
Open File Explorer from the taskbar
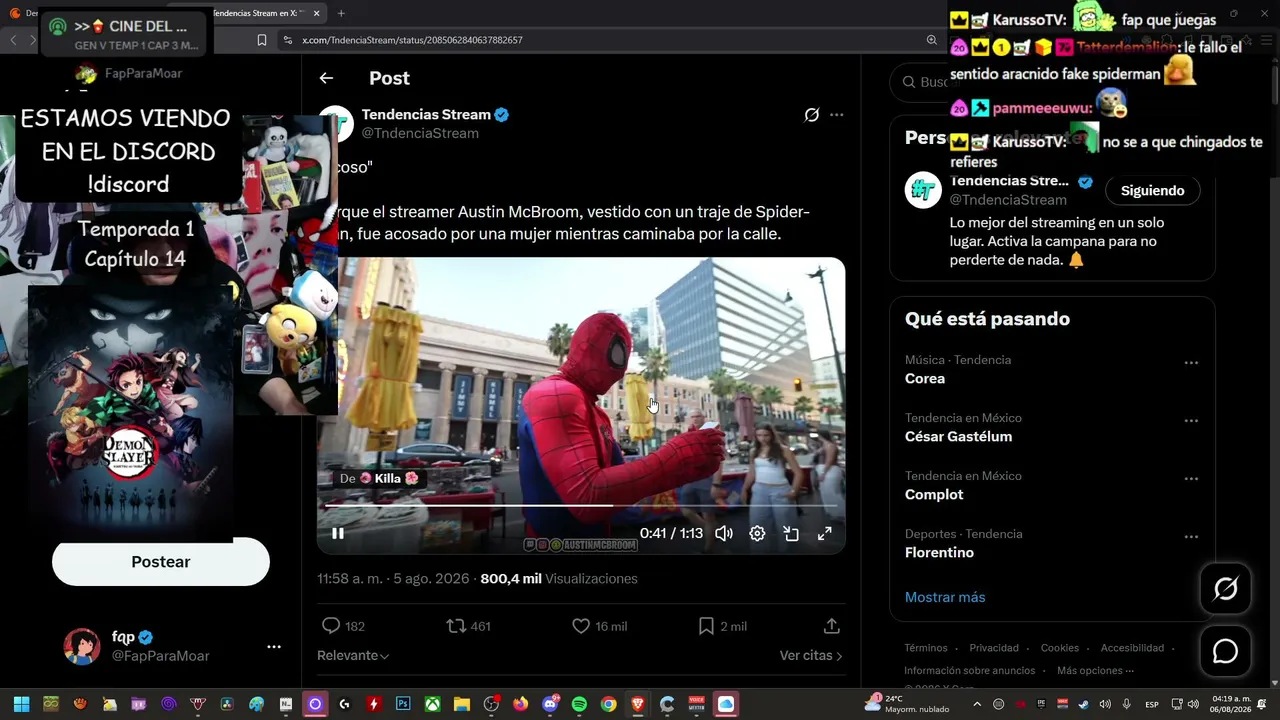[x=462, y=704]
